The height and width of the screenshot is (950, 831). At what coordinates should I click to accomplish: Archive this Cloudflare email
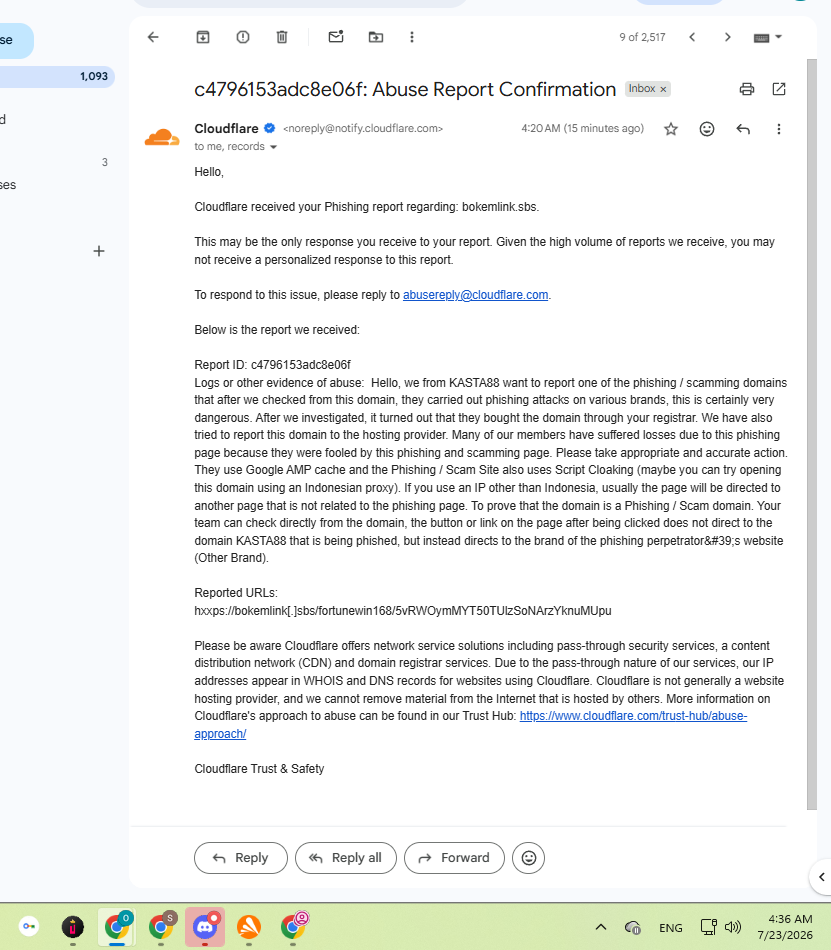pos(203,38)
